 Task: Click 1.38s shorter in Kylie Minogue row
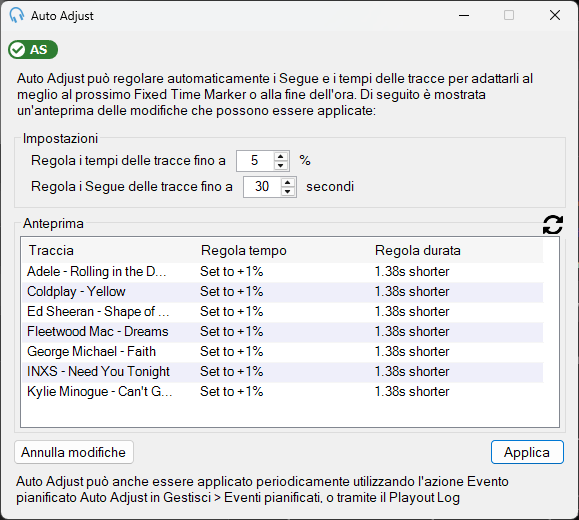(412, 391)
